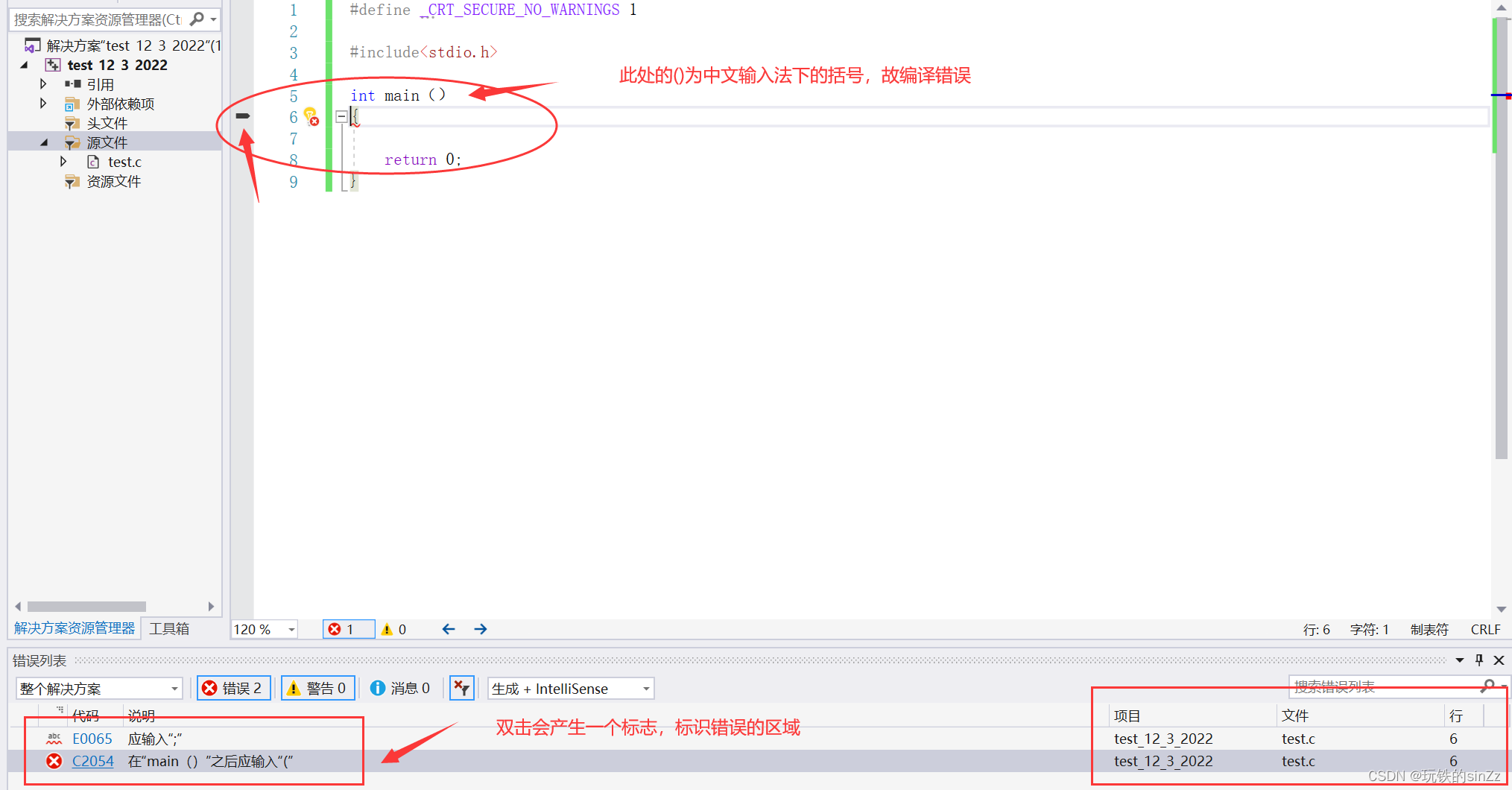Select the 头文件 folder
This screenshot has height=790, width=1512.
(107, 123)
